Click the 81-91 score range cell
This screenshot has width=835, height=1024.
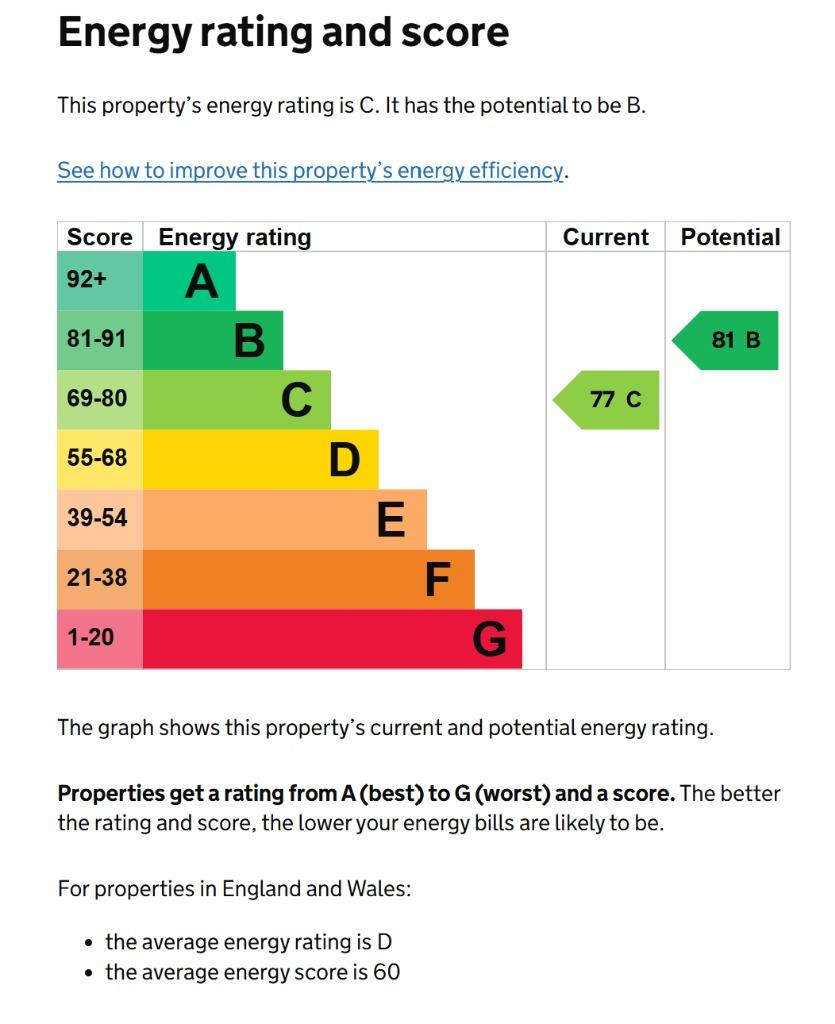pos(100,340)
